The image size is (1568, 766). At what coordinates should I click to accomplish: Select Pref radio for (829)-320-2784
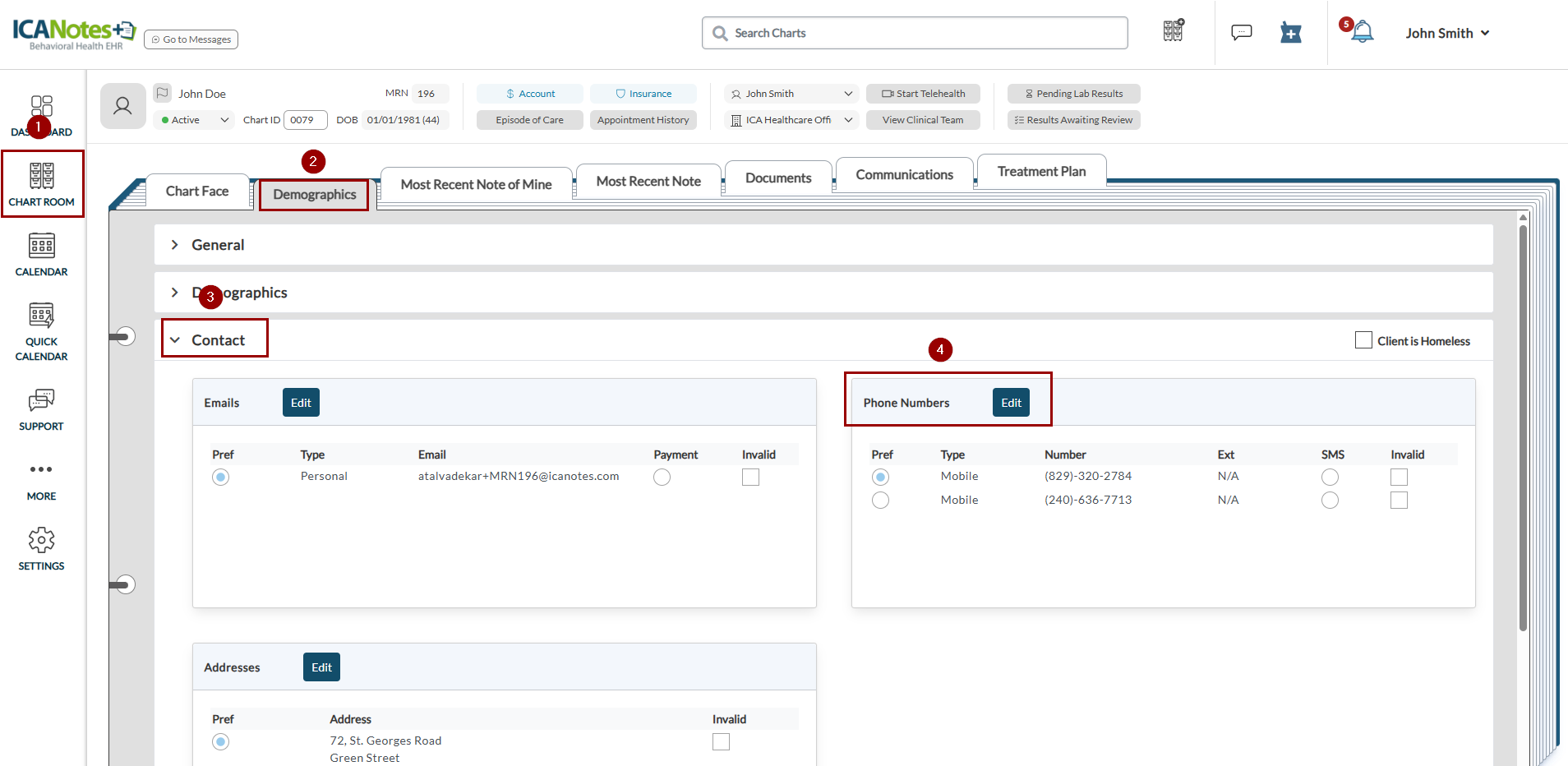(x=880, y=477)
